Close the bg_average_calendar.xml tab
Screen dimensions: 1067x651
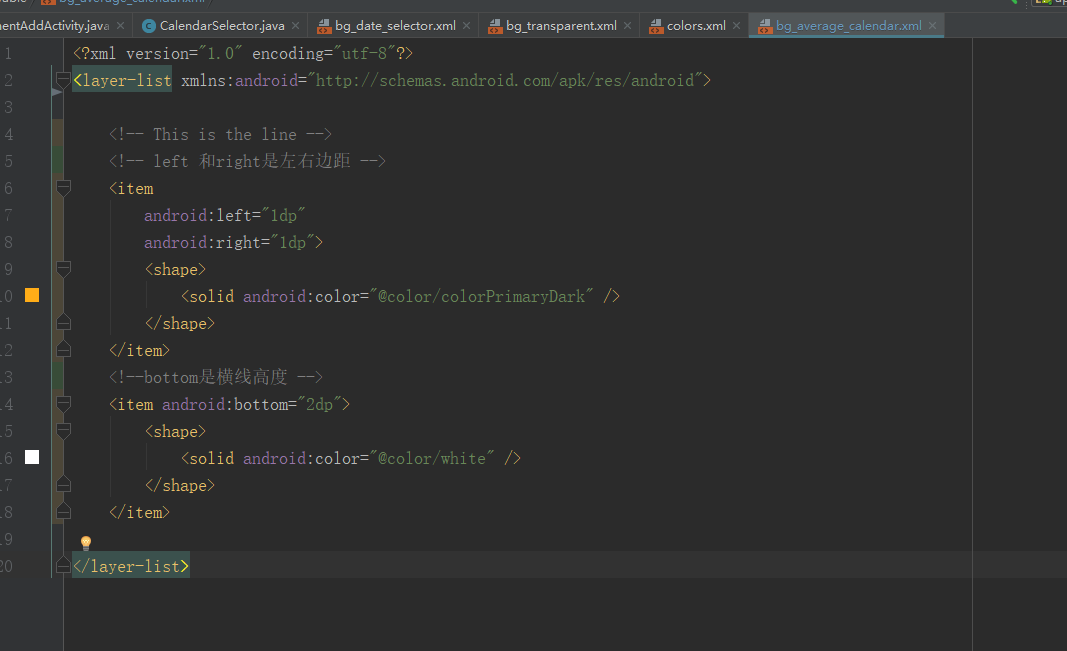pos(932,26)
